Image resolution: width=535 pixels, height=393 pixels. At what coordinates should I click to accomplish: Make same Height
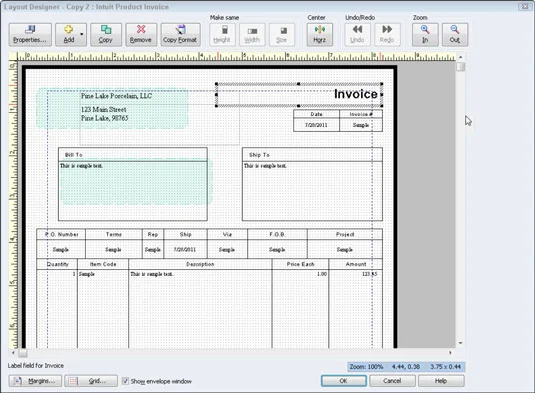click(x=222, y=34)
